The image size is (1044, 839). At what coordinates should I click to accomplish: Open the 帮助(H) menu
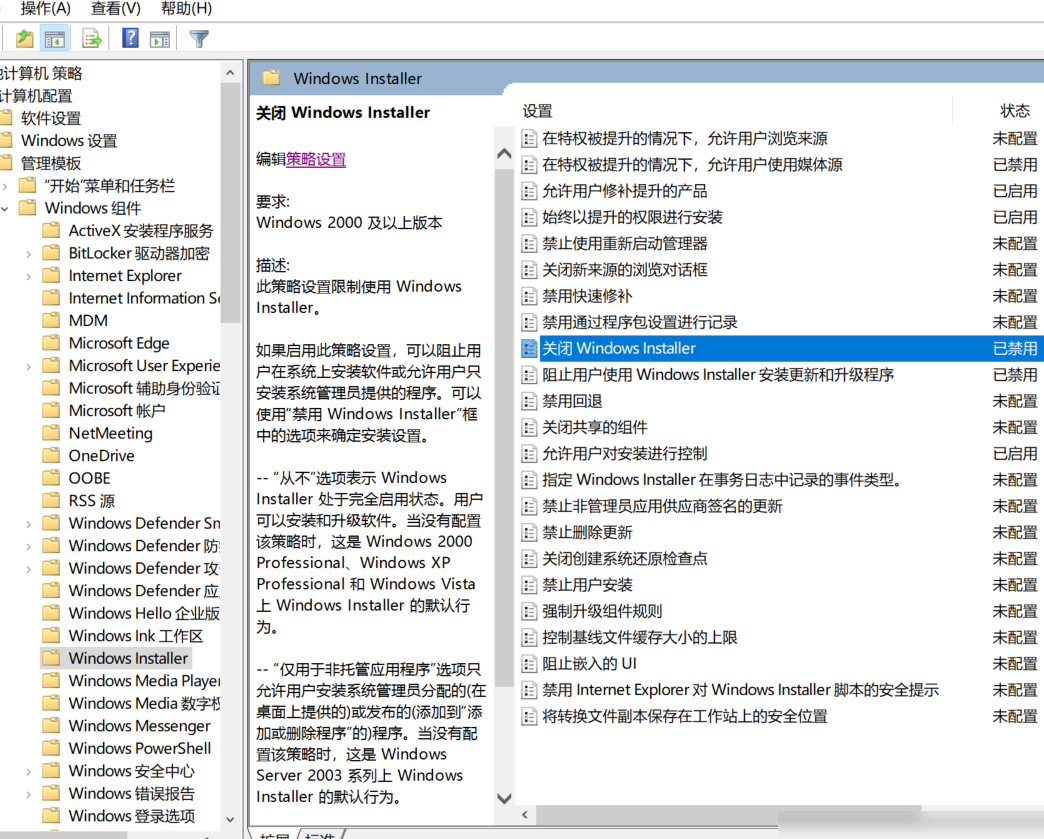(186, 9)
